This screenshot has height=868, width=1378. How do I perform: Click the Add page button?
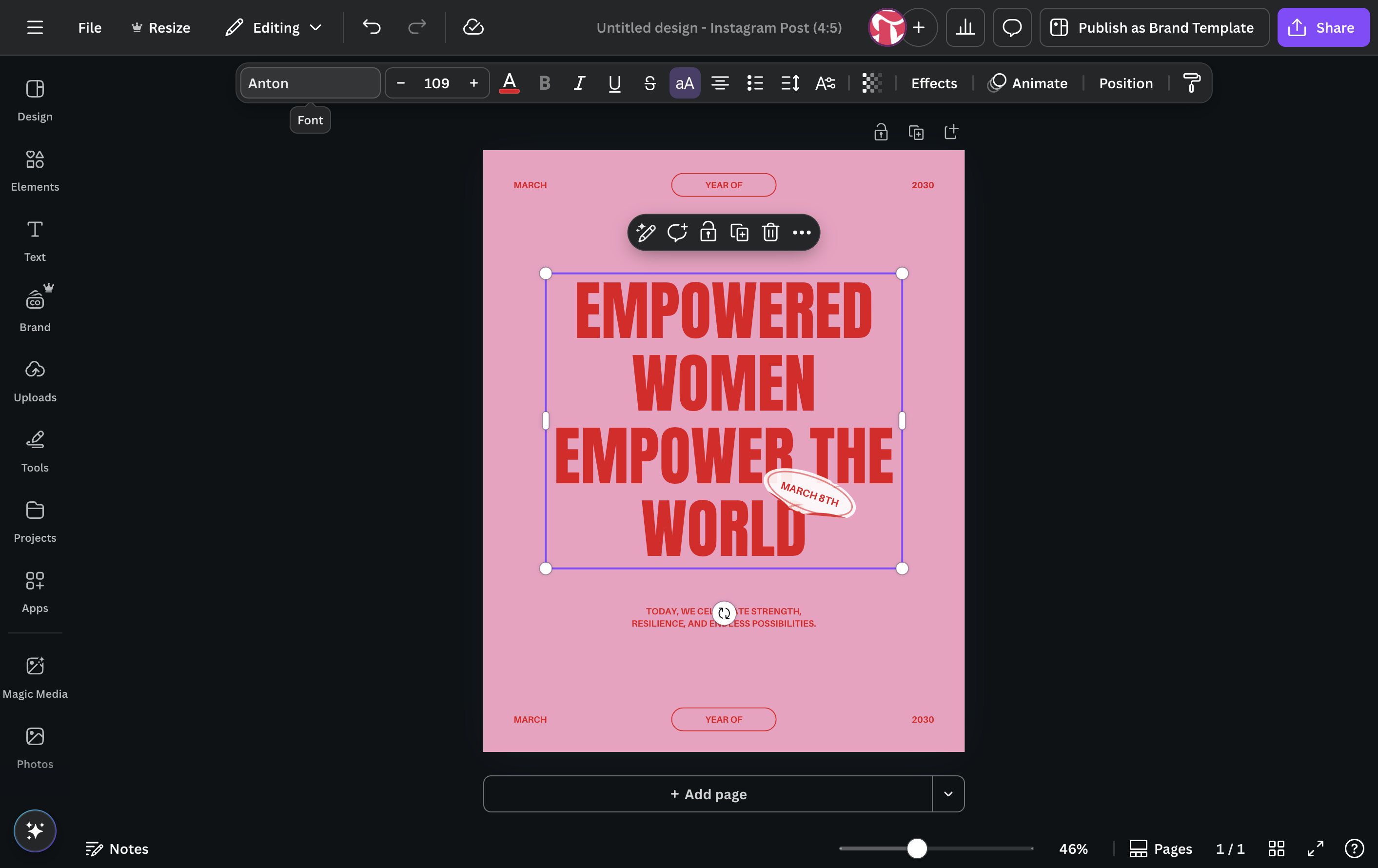[x=708, y=793]
